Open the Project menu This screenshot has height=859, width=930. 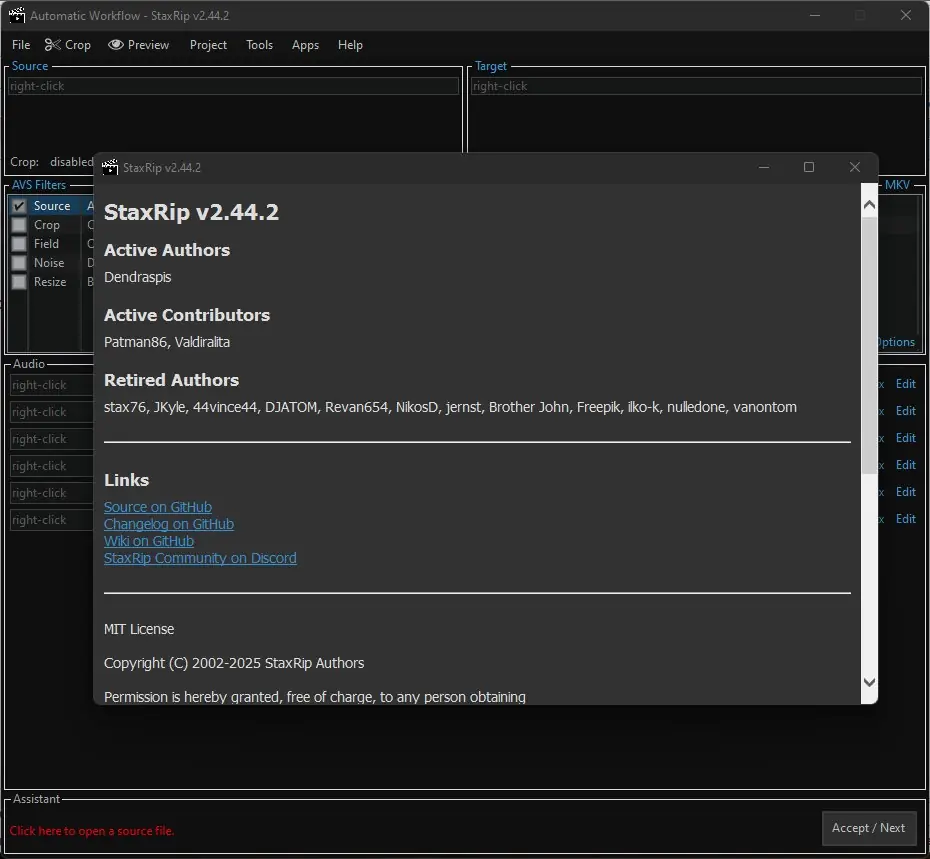(x=208, y=45)
